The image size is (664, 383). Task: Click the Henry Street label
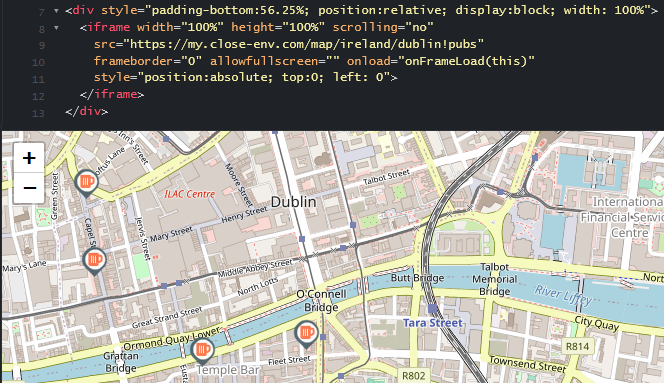coord(244,215)
